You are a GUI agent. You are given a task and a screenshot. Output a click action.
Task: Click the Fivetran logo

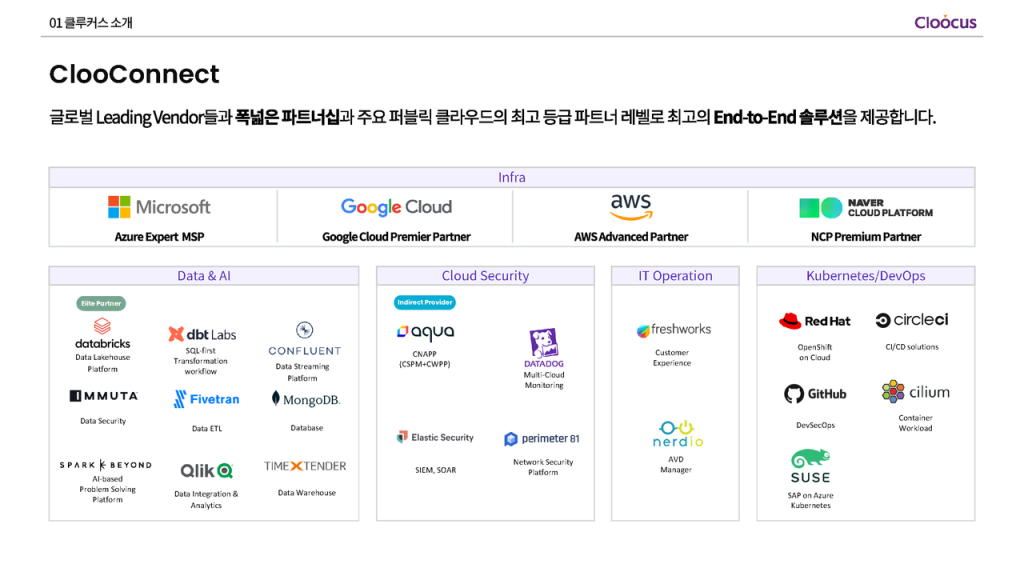pos(206,399)
